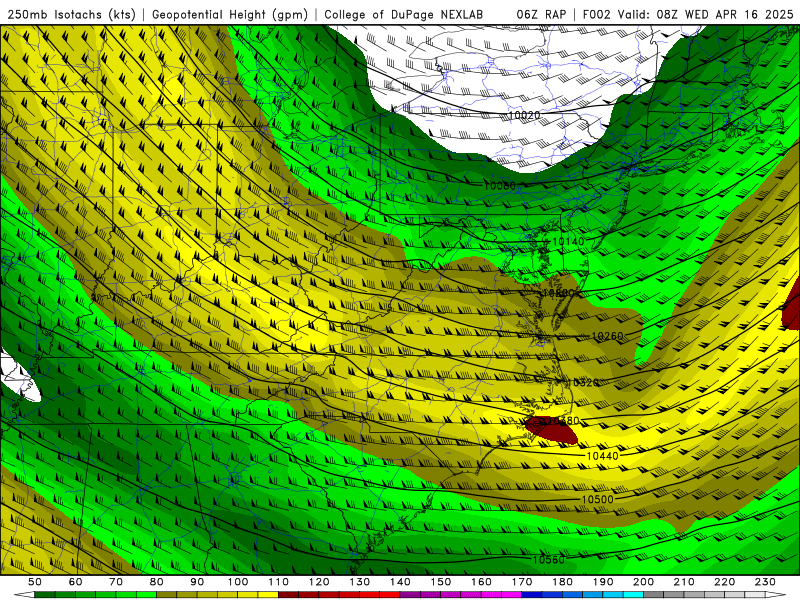Click the 10320 height contour label
The image size is (800, 600).
click(x=583, y=383)
